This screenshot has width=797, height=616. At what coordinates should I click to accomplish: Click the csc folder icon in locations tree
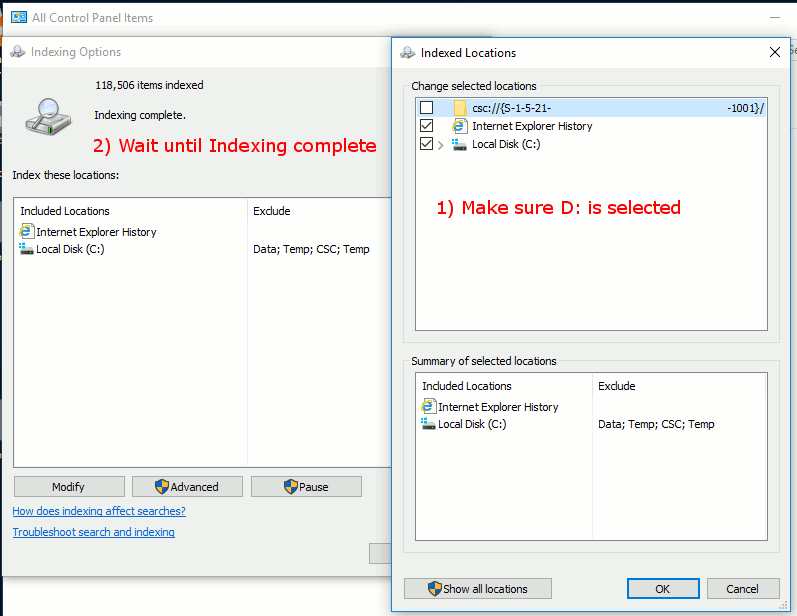tap(459, 108)
